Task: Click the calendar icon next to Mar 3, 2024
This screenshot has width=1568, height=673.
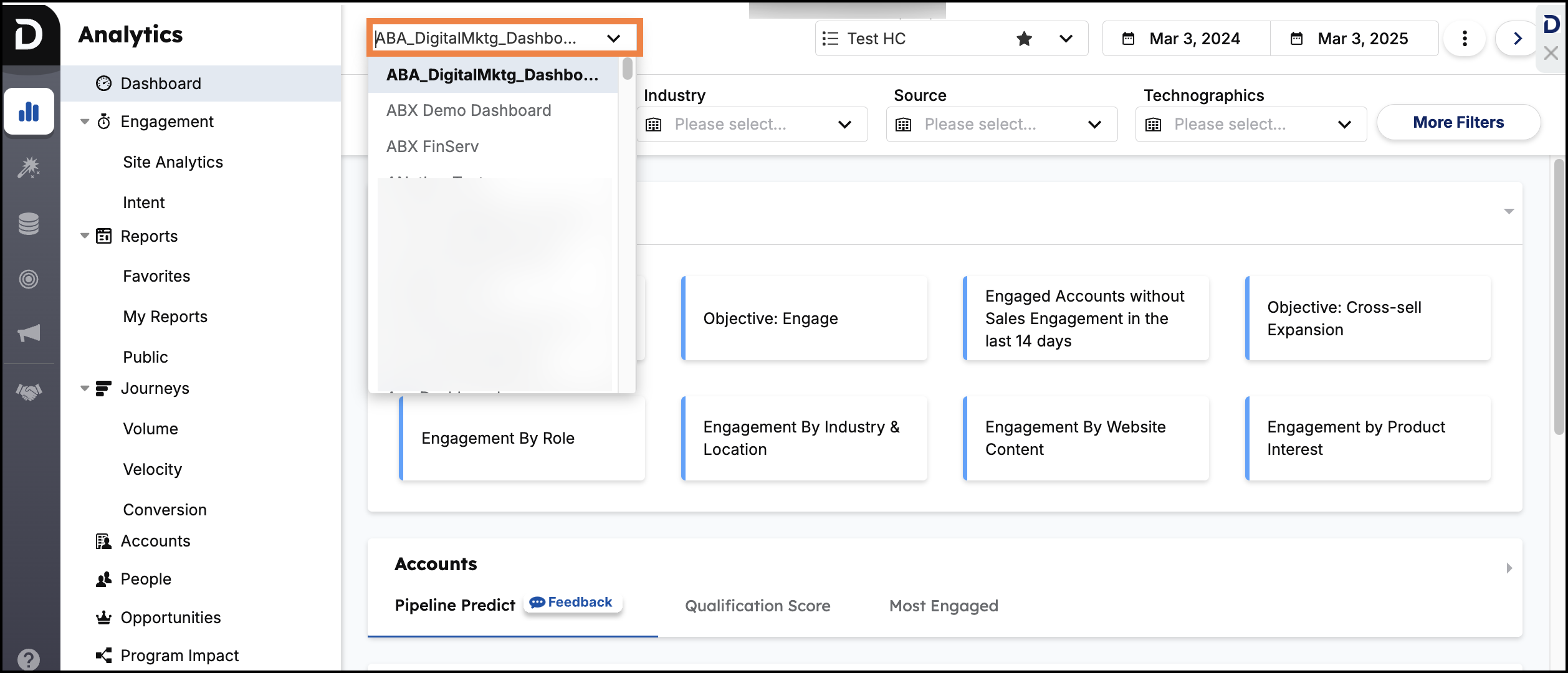Action: [1128, 39]
